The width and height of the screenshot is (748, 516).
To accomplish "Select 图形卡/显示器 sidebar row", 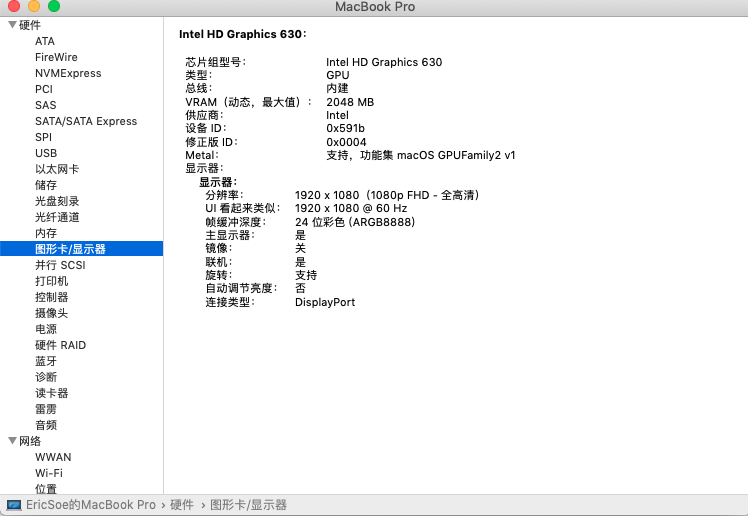I will pyautogui.click(x=82, y=249).
